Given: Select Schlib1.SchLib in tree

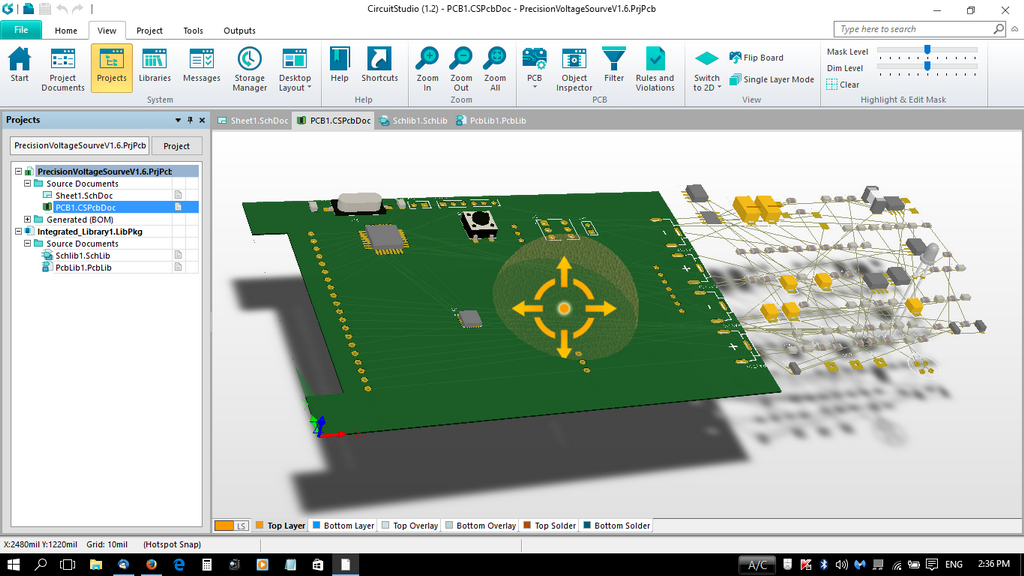Looking at the screenshot, I should 82,255.
